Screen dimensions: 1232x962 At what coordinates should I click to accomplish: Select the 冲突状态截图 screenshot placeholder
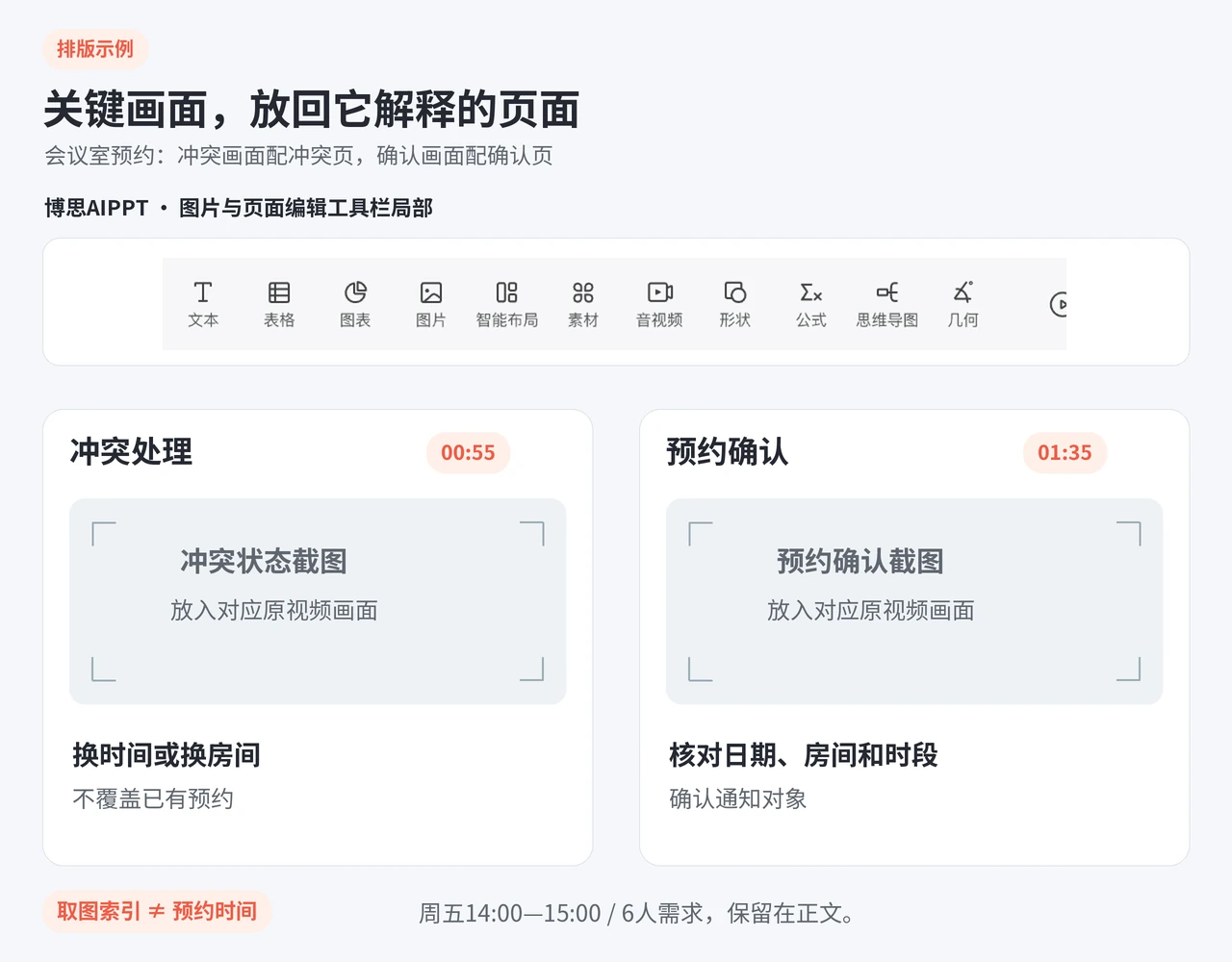tap(318, 601)
